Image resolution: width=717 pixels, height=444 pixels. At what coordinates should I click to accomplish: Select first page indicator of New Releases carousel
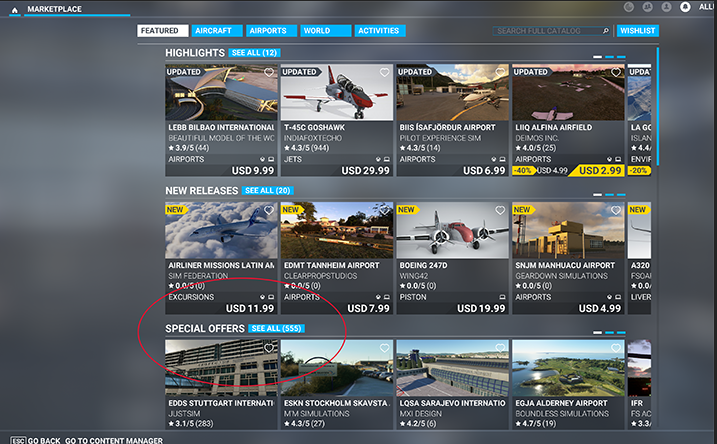pos(597,195)
